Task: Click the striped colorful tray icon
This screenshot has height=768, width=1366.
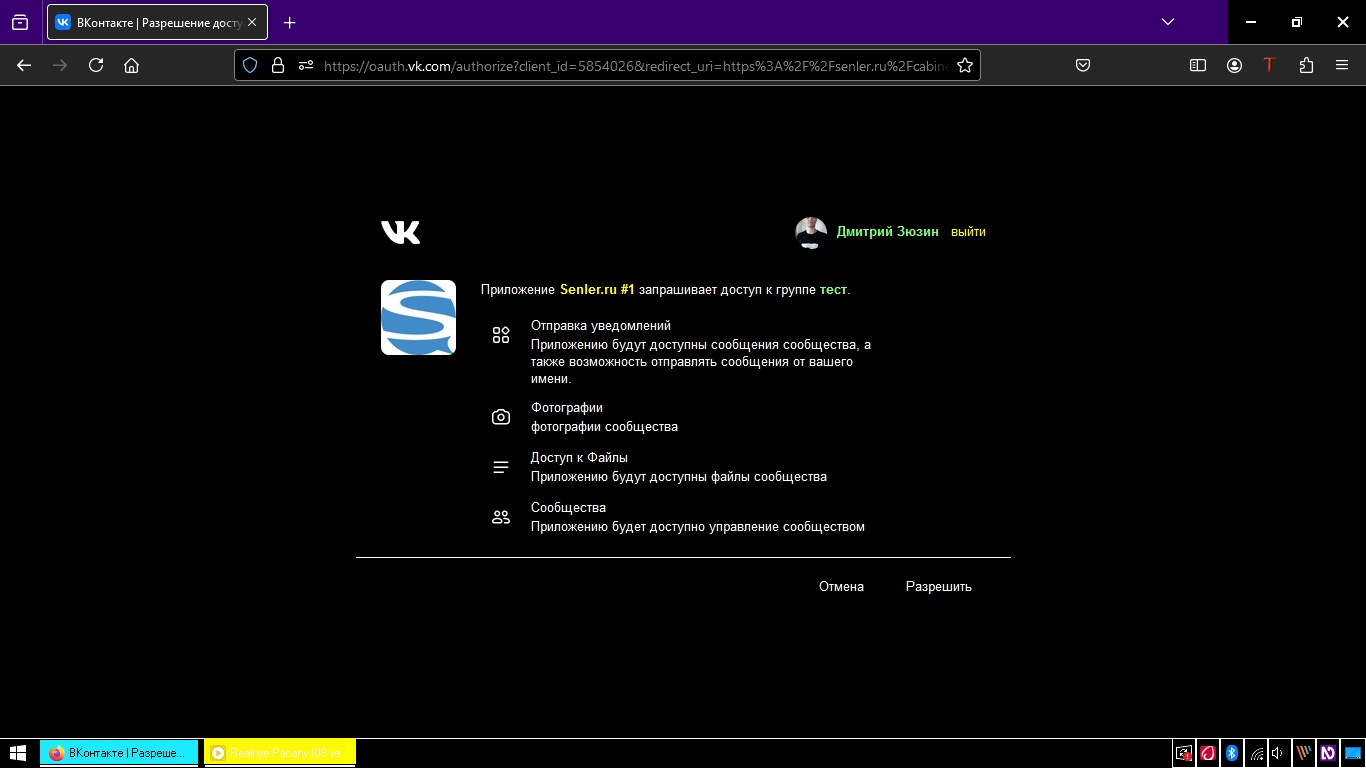Action: click(x=1304, y=753)
